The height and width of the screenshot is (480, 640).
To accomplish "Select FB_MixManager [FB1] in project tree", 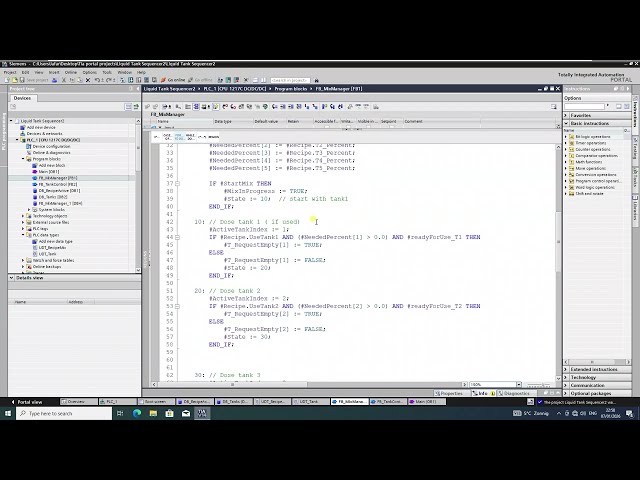I will 58,178.
